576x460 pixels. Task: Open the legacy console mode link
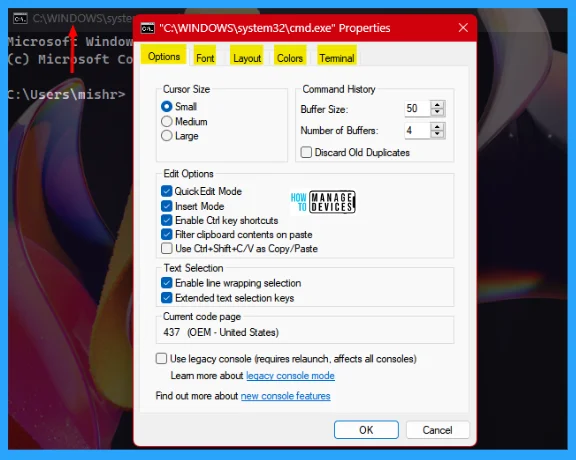(x=290, y=375)
